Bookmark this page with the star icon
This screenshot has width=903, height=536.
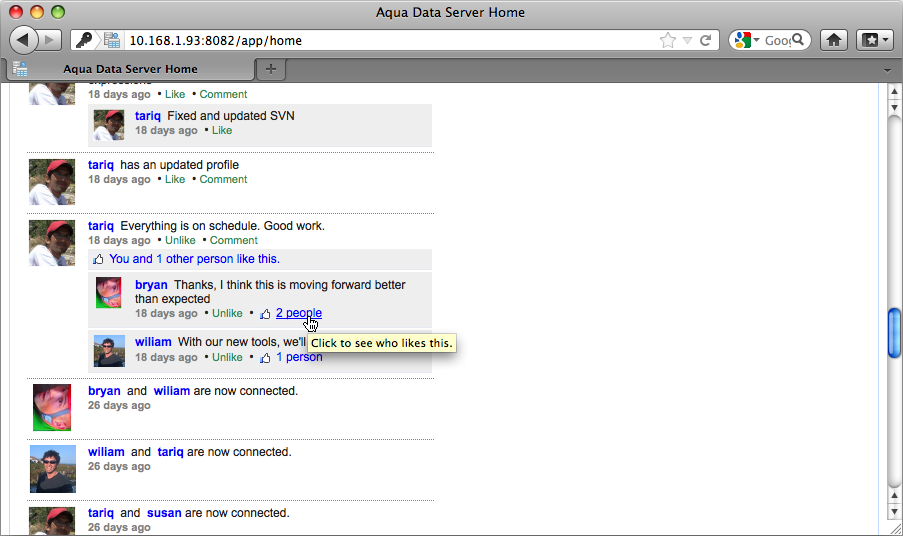point(667,41)
